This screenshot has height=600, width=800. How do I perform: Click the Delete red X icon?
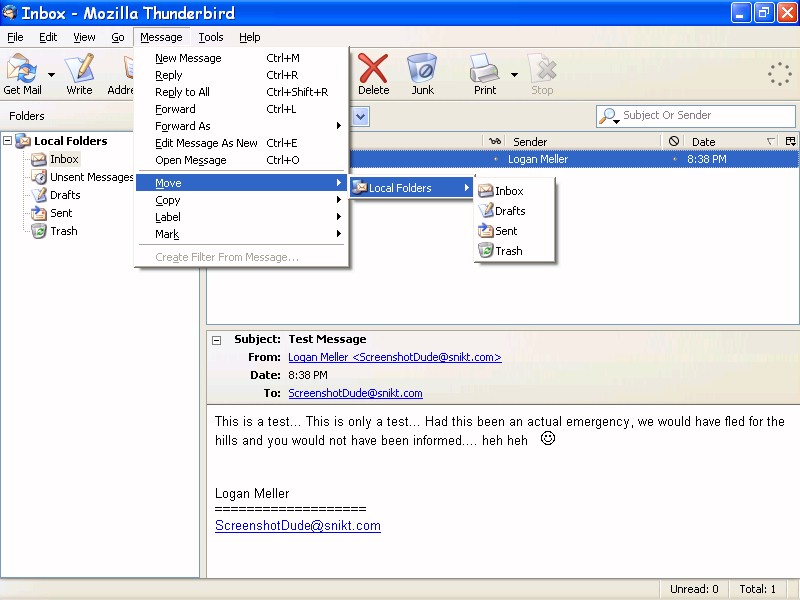[373, 69]
